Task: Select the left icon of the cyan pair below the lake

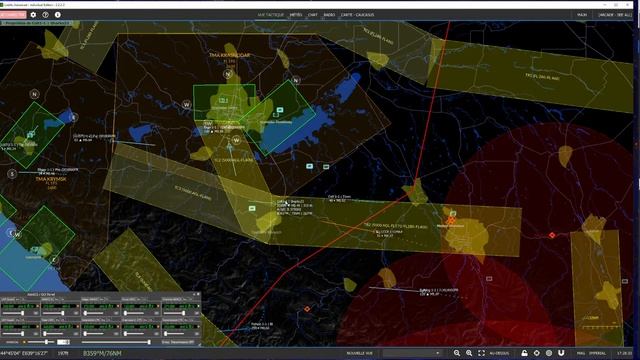Action: [309, 166]
